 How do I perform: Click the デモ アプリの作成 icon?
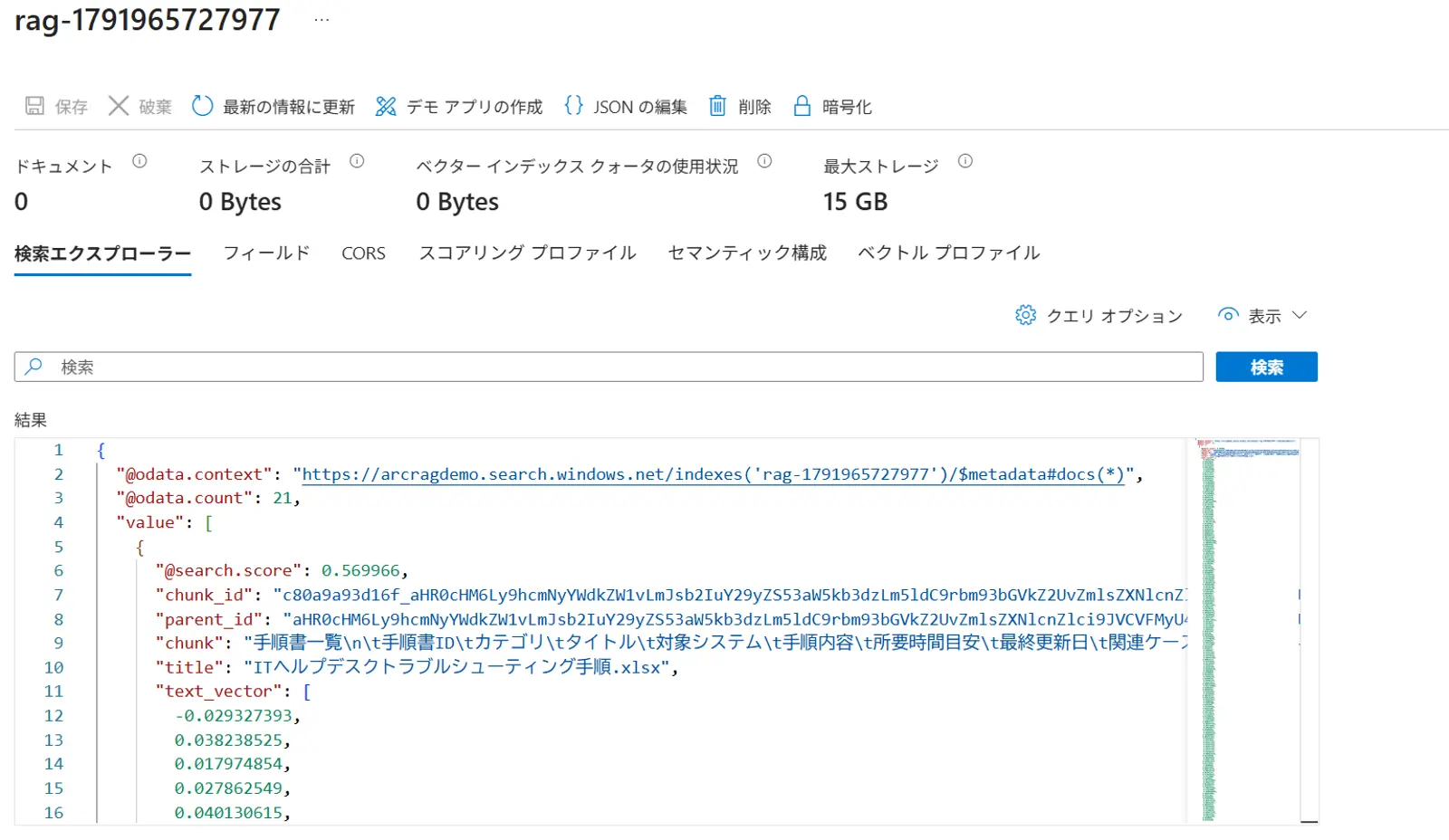pos(386,106)
